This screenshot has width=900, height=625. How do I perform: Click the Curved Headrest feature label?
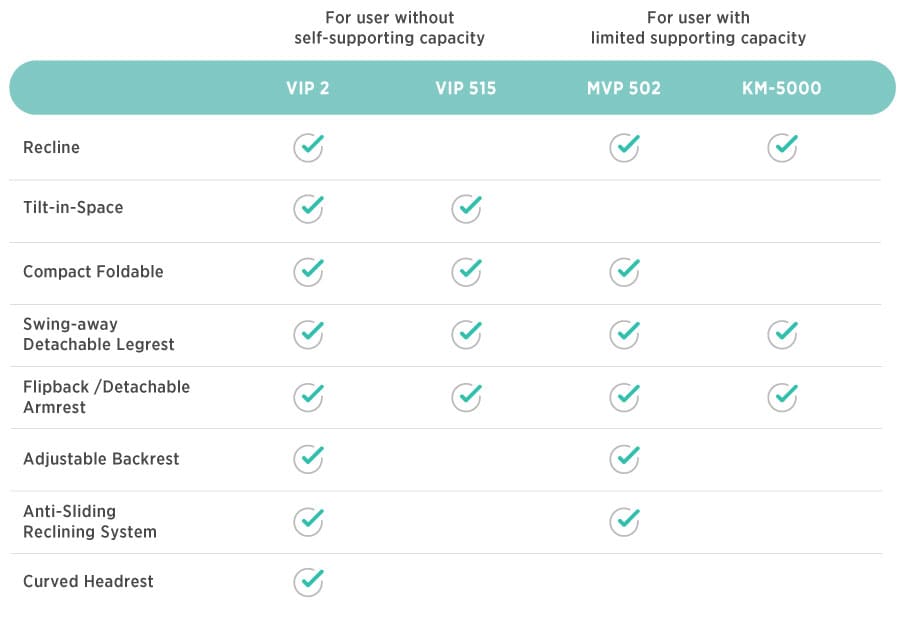tap(88, 581)
